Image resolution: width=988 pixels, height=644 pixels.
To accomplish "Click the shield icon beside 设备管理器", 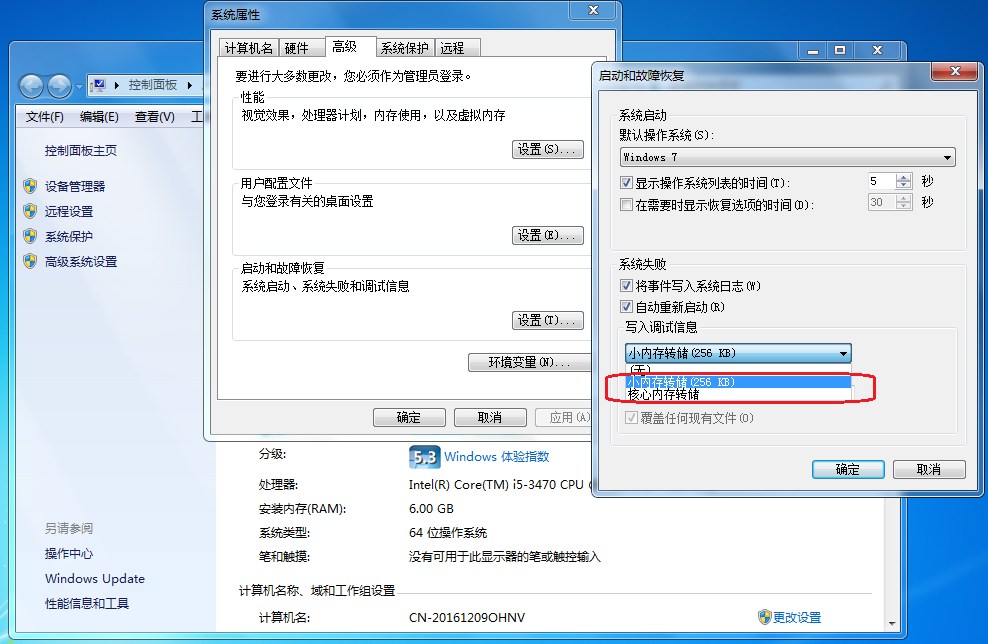I will pos(30,186).
